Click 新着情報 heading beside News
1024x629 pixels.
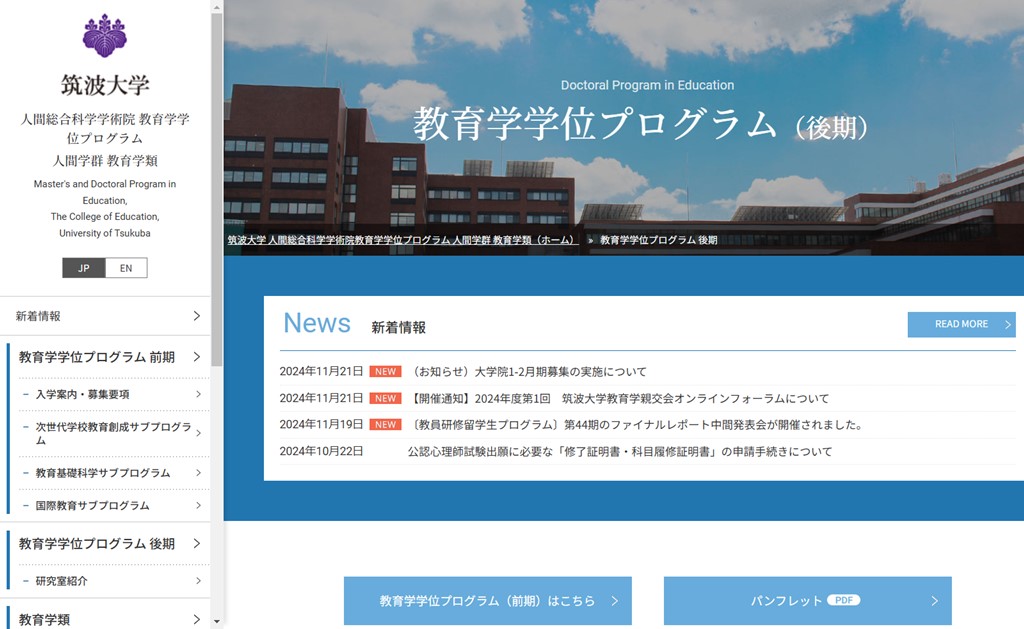click(x=398, y=328)
